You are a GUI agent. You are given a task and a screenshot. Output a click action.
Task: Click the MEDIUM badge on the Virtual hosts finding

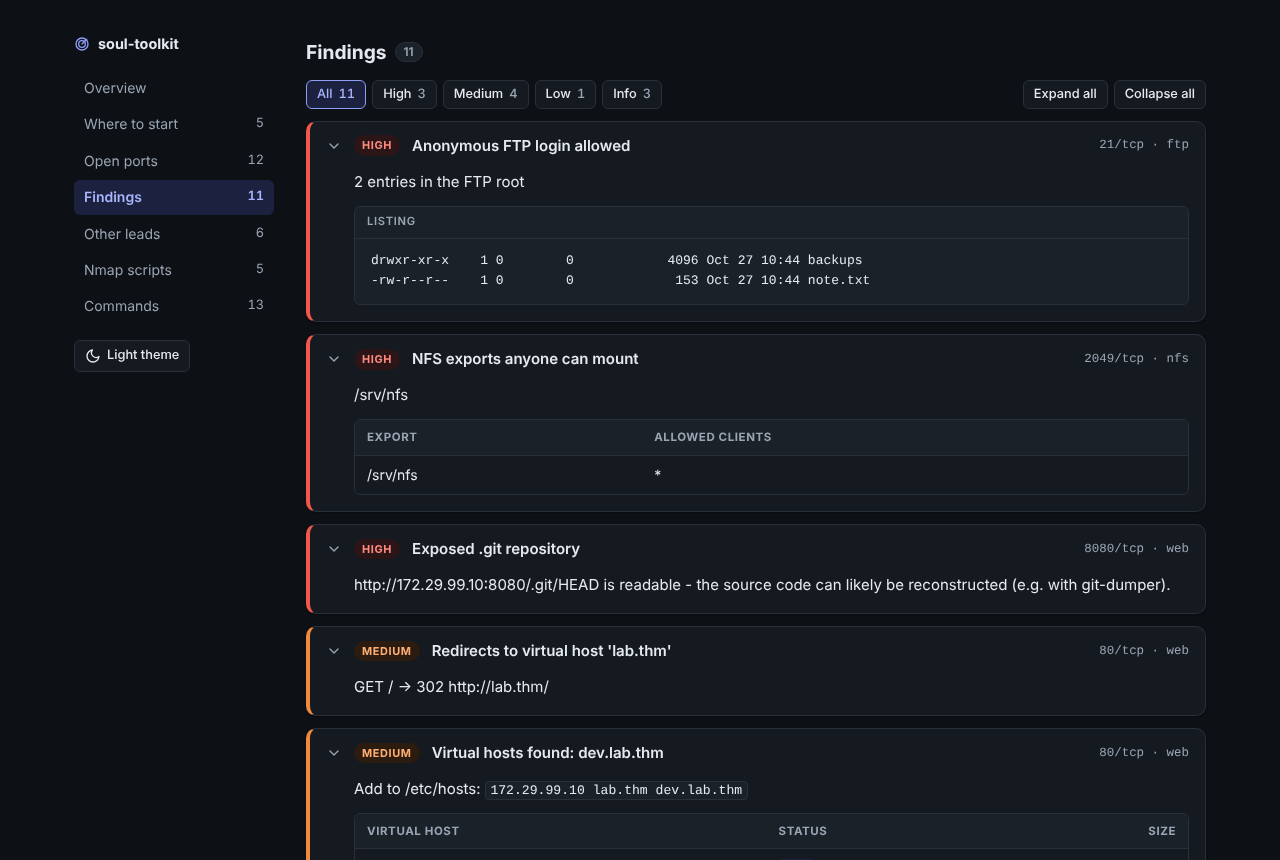[387, 753]
